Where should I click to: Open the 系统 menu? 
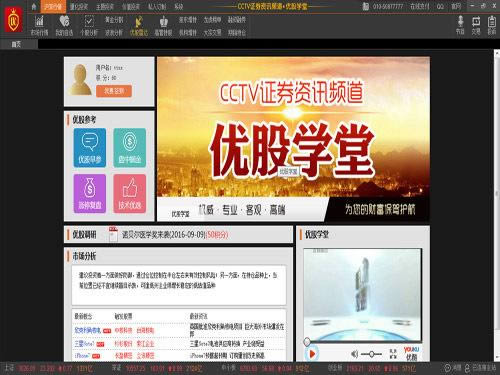tap(179, 6)
